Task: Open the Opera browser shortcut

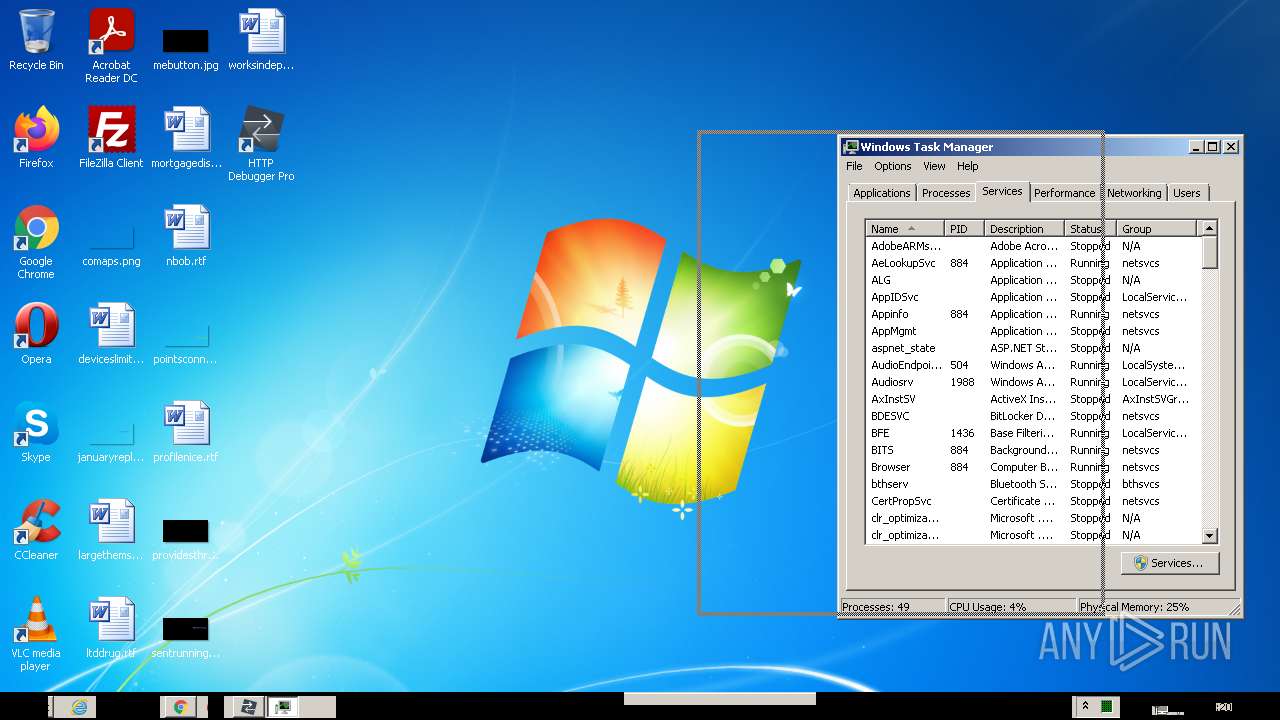Action: pyautogui.click(x=36, y=334)
